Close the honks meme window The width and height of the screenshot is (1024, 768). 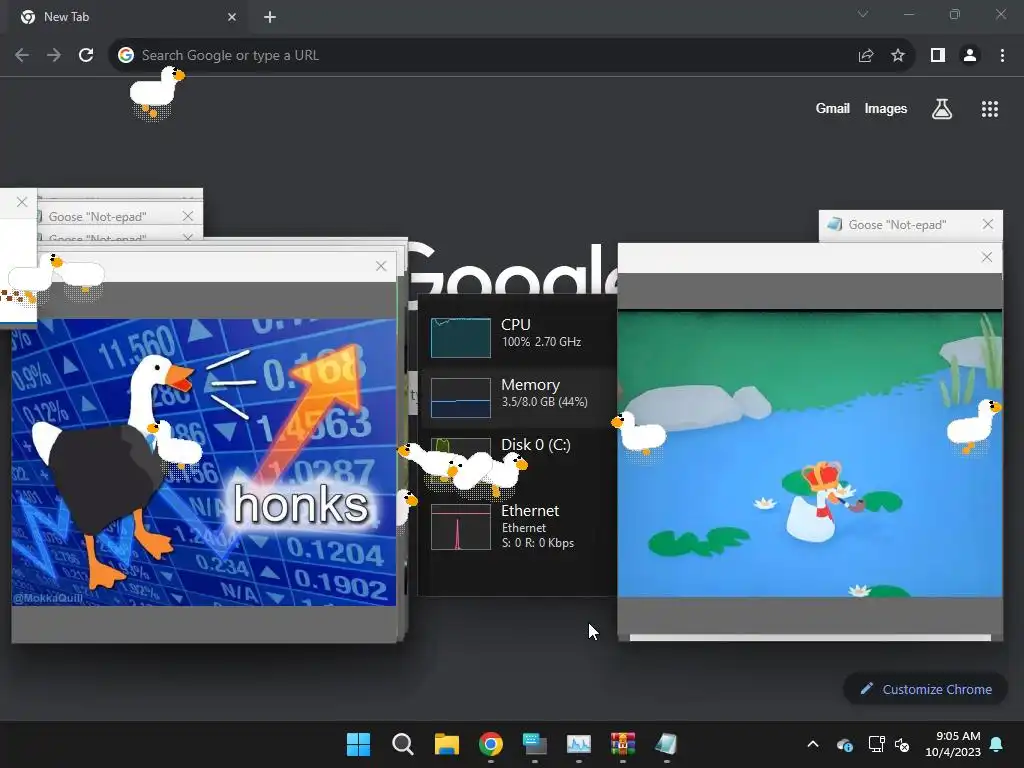[x=381, y=266]
